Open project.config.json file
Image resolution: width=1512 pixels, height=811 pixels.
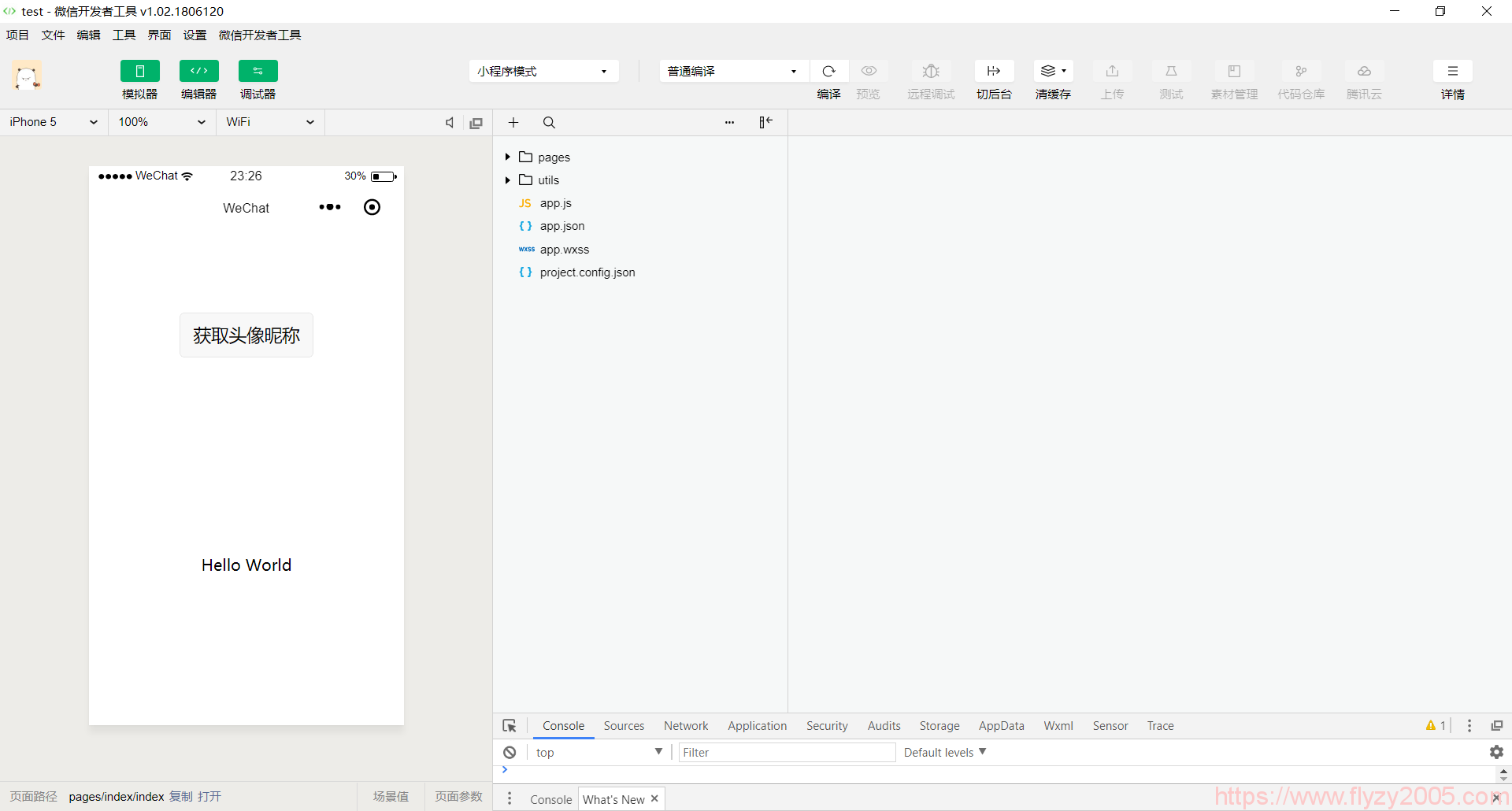587,272
